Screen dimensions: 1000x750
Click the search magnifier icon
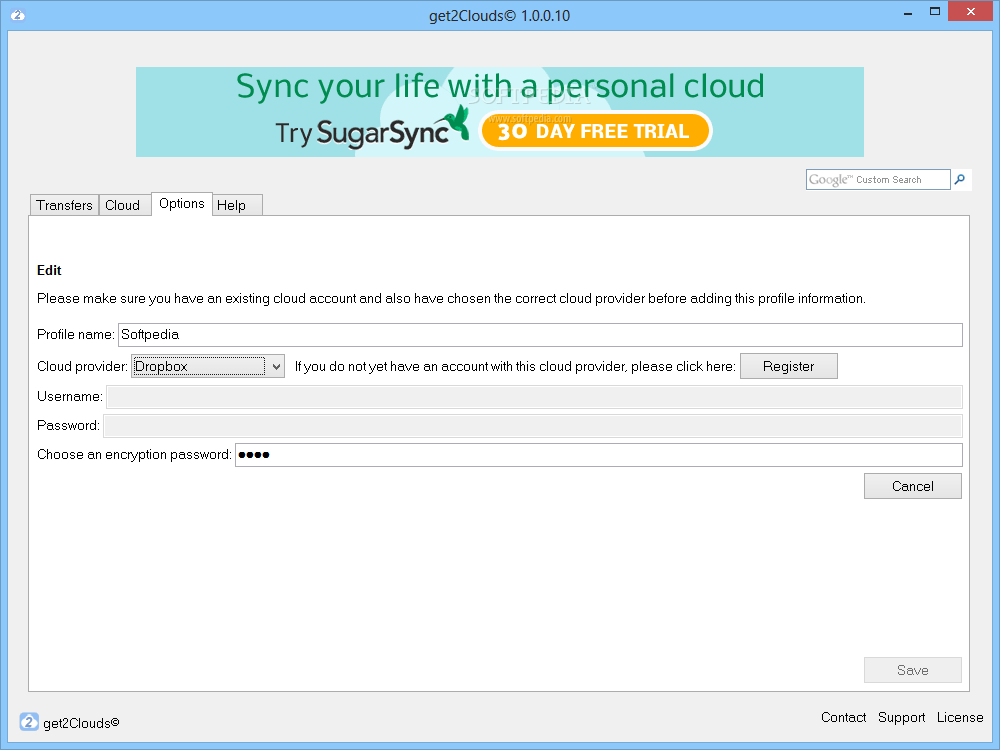pos(960,180)
